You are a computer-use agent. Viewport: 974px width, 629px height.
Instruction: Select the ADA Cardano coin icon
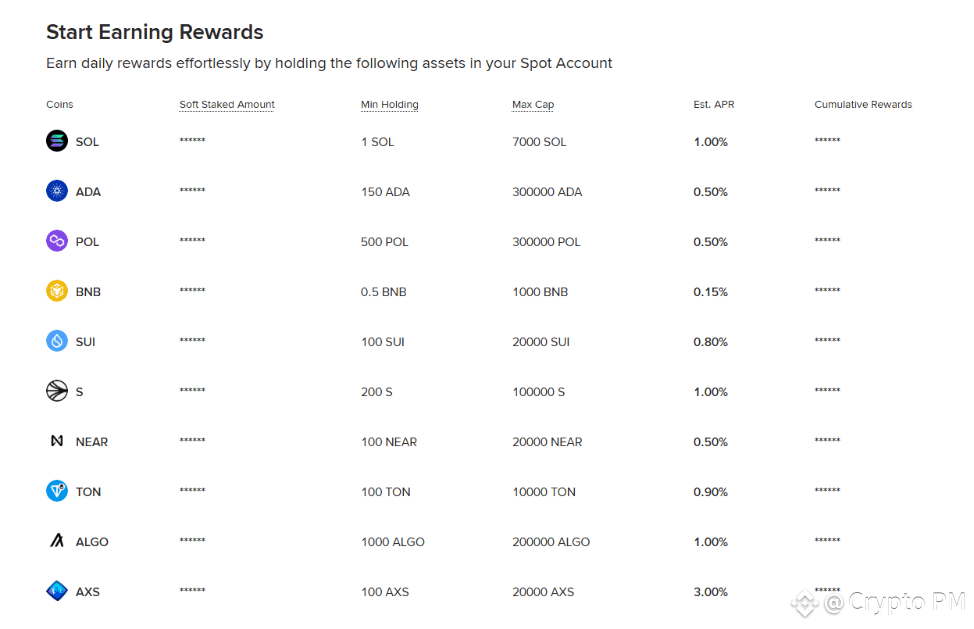pyautogui.click(x=57, y=191)
